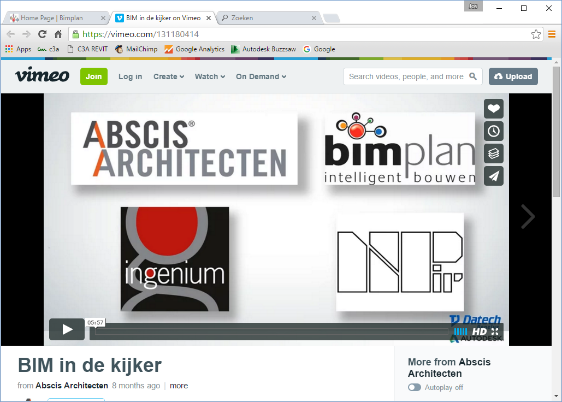Open browser home page icon
Viewport: 562px width, 402px height.
pos(58,34)
